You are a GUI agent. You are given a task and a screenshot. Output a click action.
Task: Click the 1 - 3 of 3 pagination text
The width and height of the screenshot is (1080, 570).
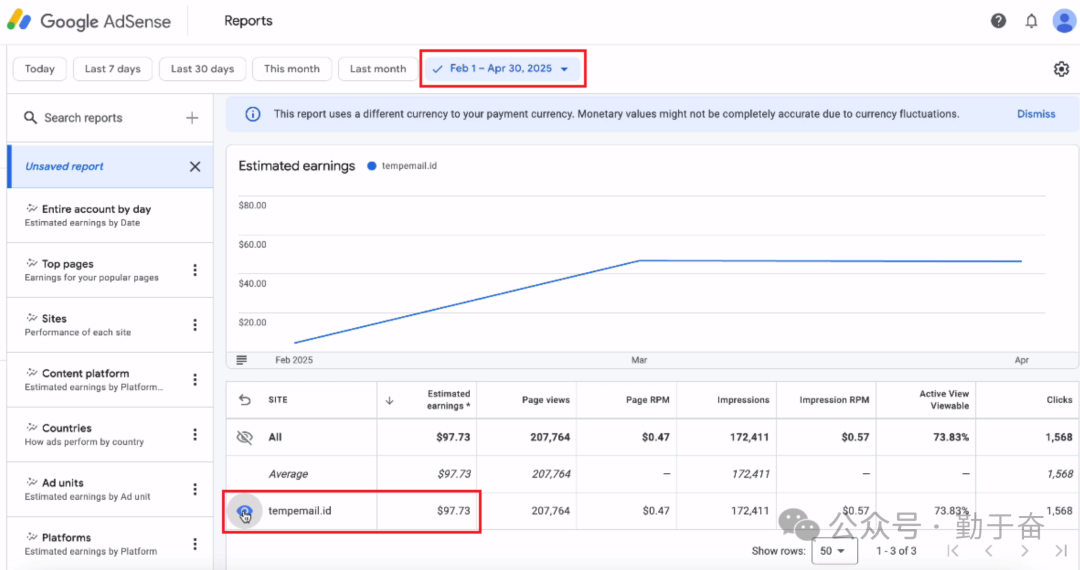(896, 551)
